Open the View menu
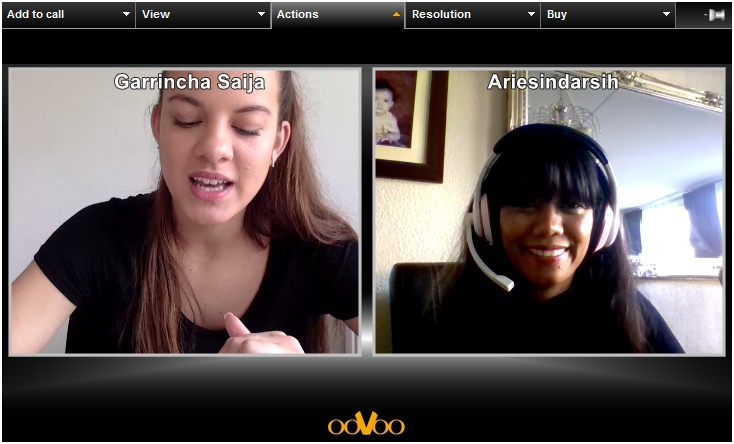The image size is (734, 444). click(203, 15)
